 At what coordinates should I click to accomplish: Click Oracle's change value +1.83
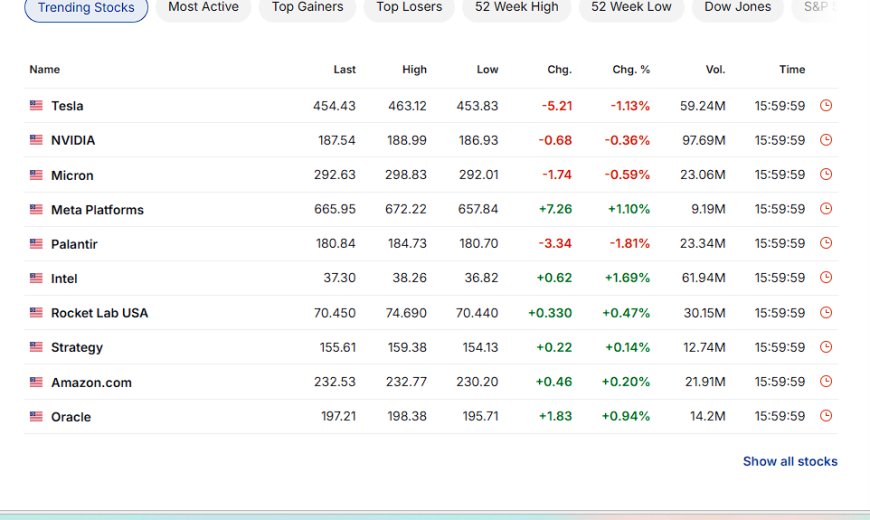tap(555, 416)
